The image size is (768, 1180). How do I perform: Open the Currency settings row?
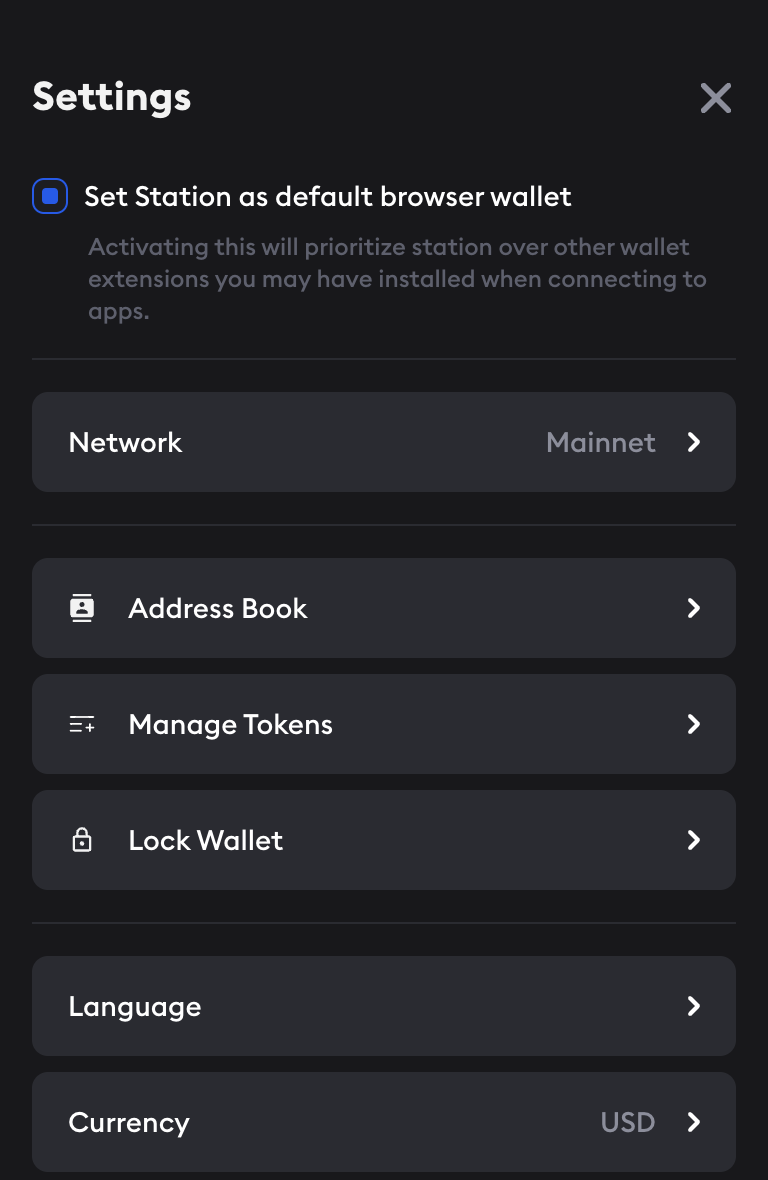click(129, 1122)
